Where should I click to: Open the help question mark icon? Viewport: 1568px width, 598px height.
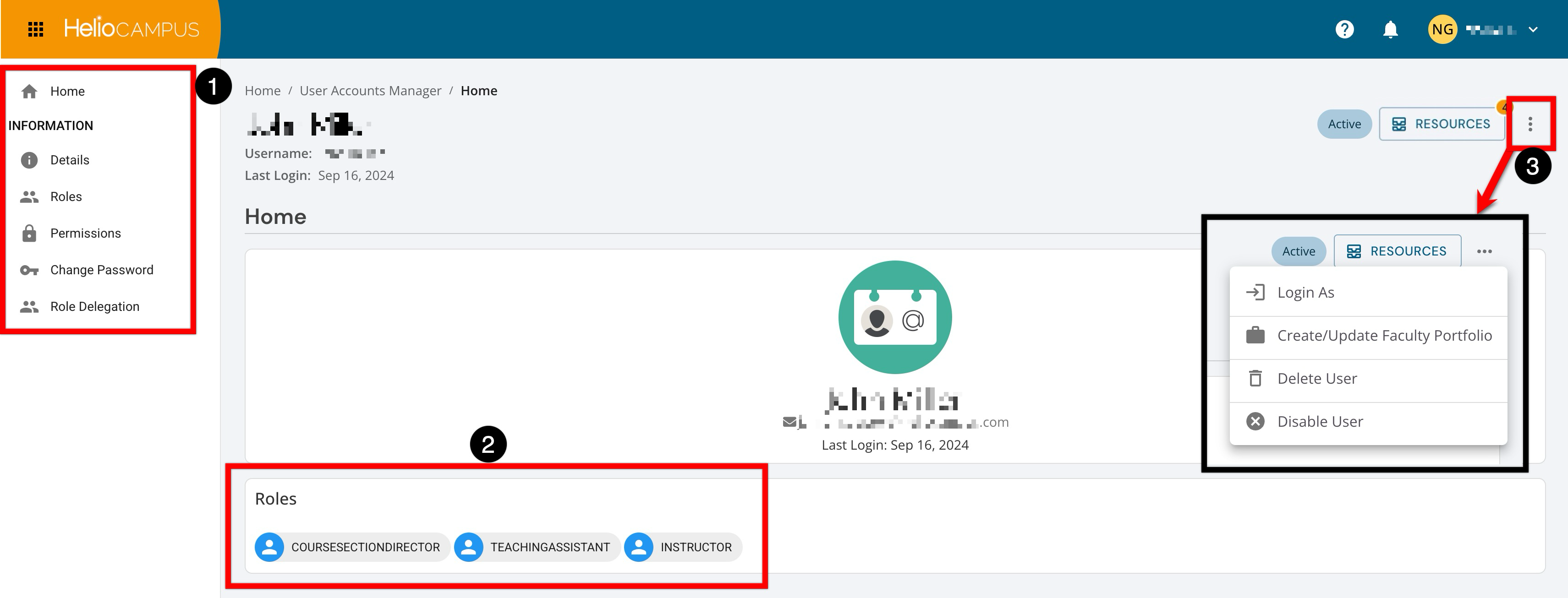1344,29
